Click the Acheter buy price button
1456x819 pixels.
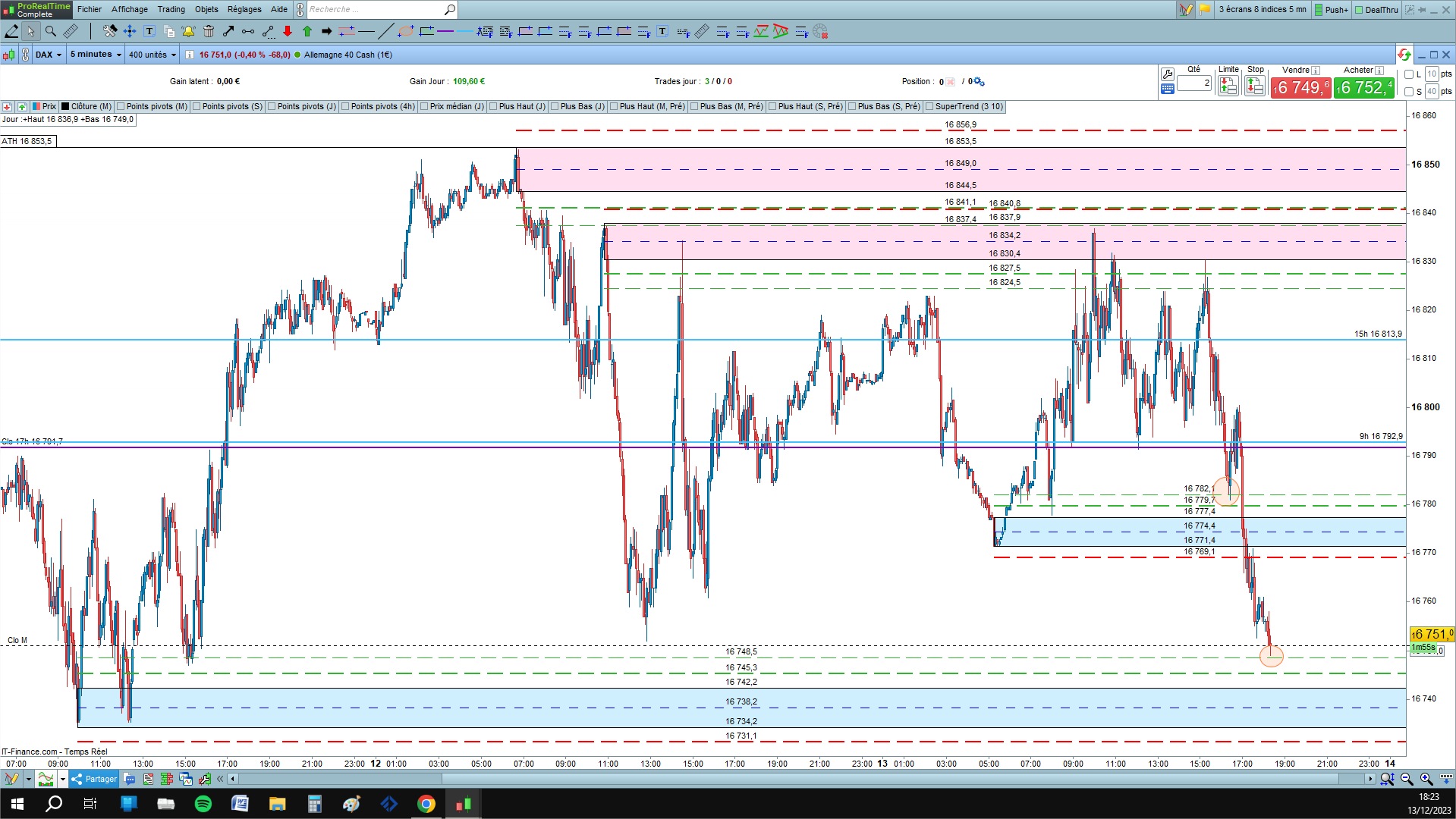pos(1363,87)
